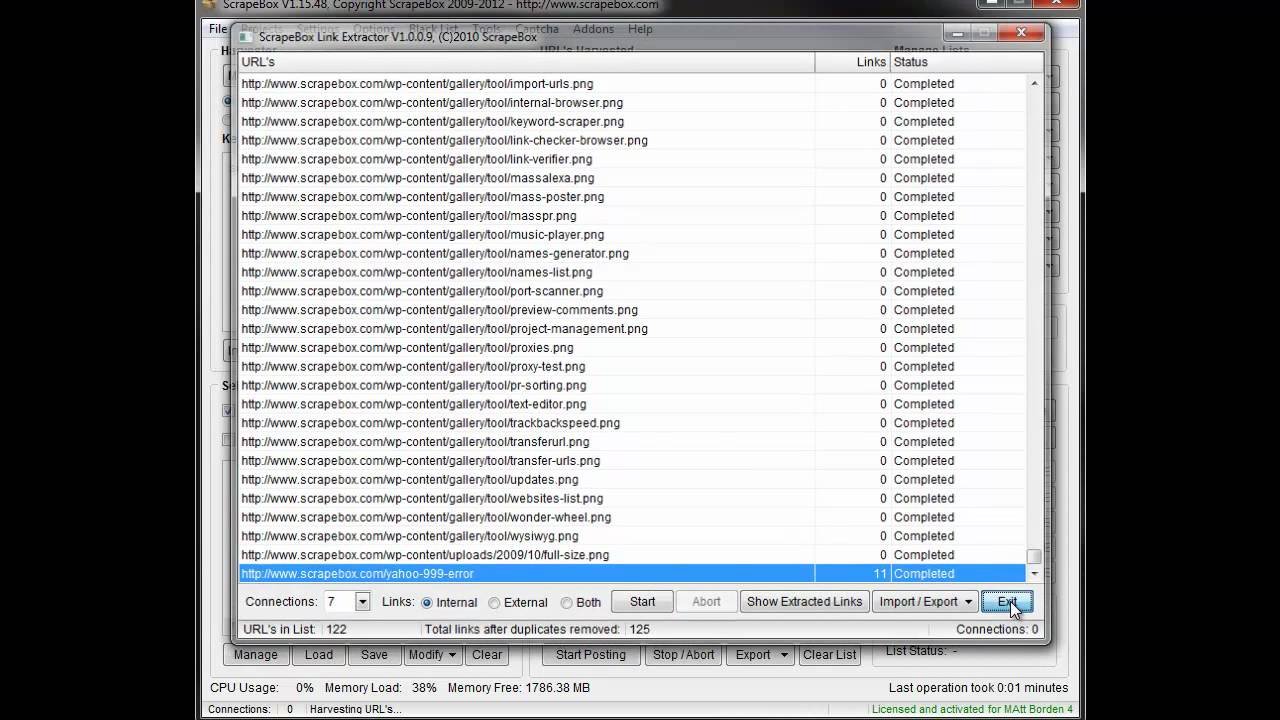
Task: Click the Memory Free value in main window
Action: (518, 688)
